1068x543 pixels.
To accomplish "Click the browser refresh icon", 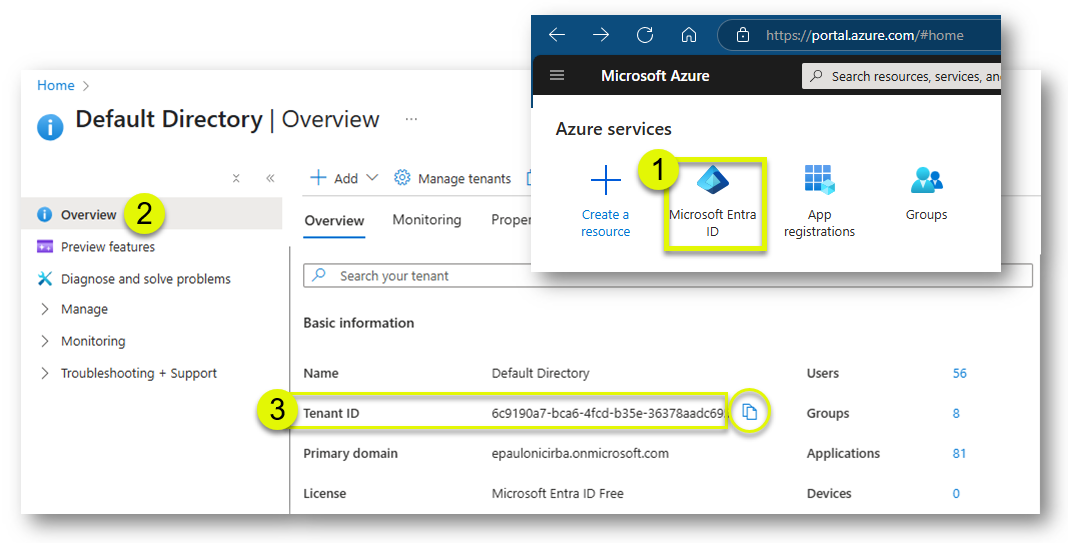I will 645,35.
